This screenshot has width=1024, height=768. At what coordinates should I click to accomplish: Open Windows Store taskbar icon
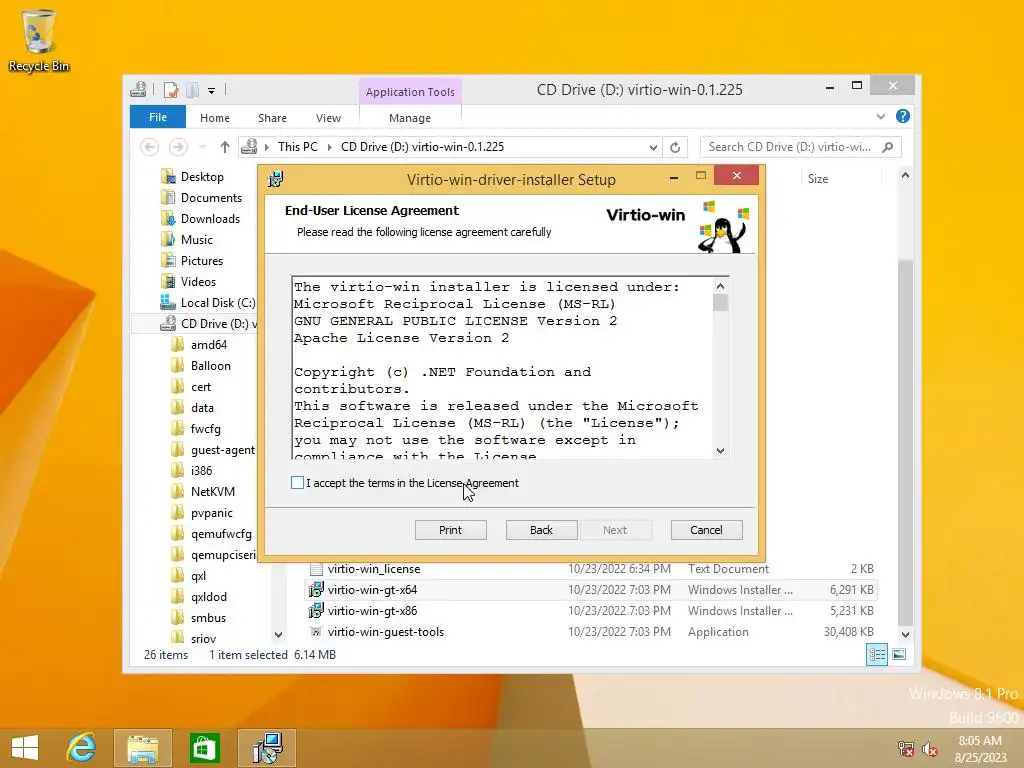[x=204, y=748]
